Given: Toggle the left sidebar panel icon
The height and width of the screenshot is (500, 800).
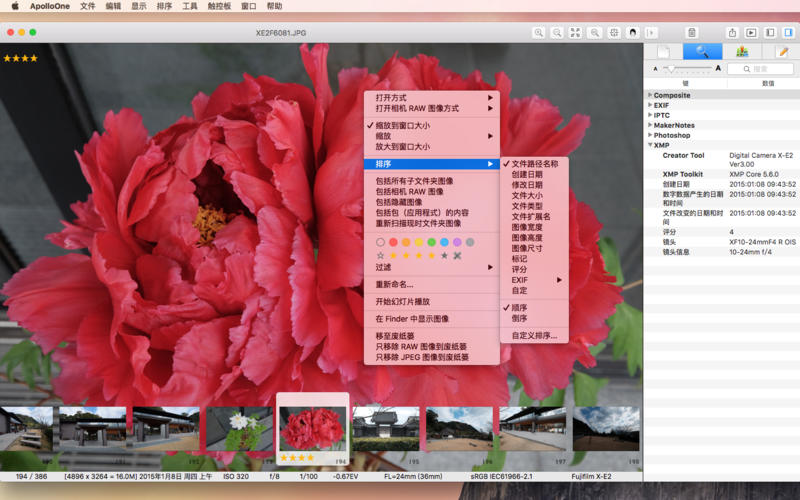Looking at the screenshot, I should (770, 33).
